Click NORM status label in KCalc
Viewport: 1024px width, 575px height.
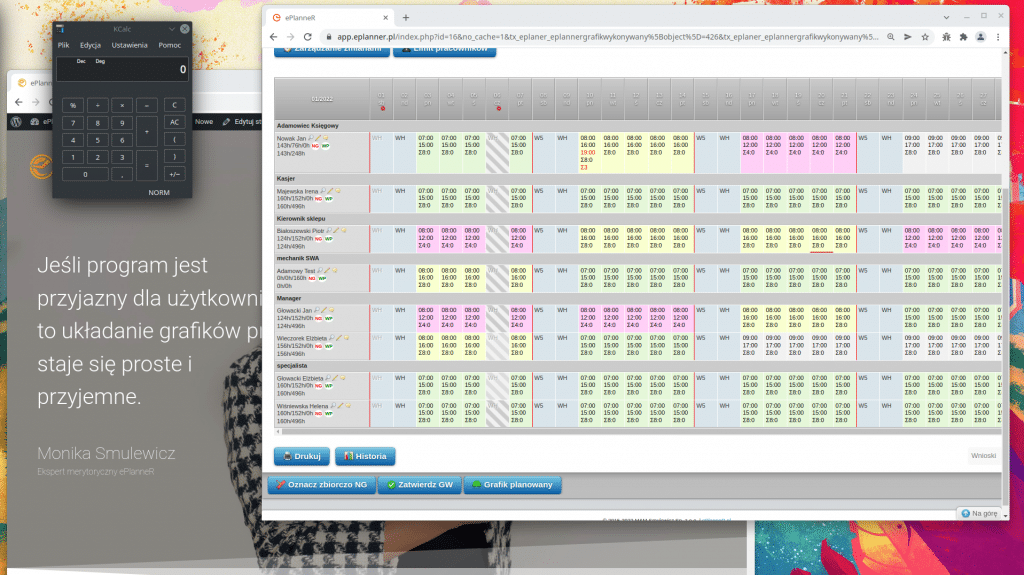coord(159,193)
